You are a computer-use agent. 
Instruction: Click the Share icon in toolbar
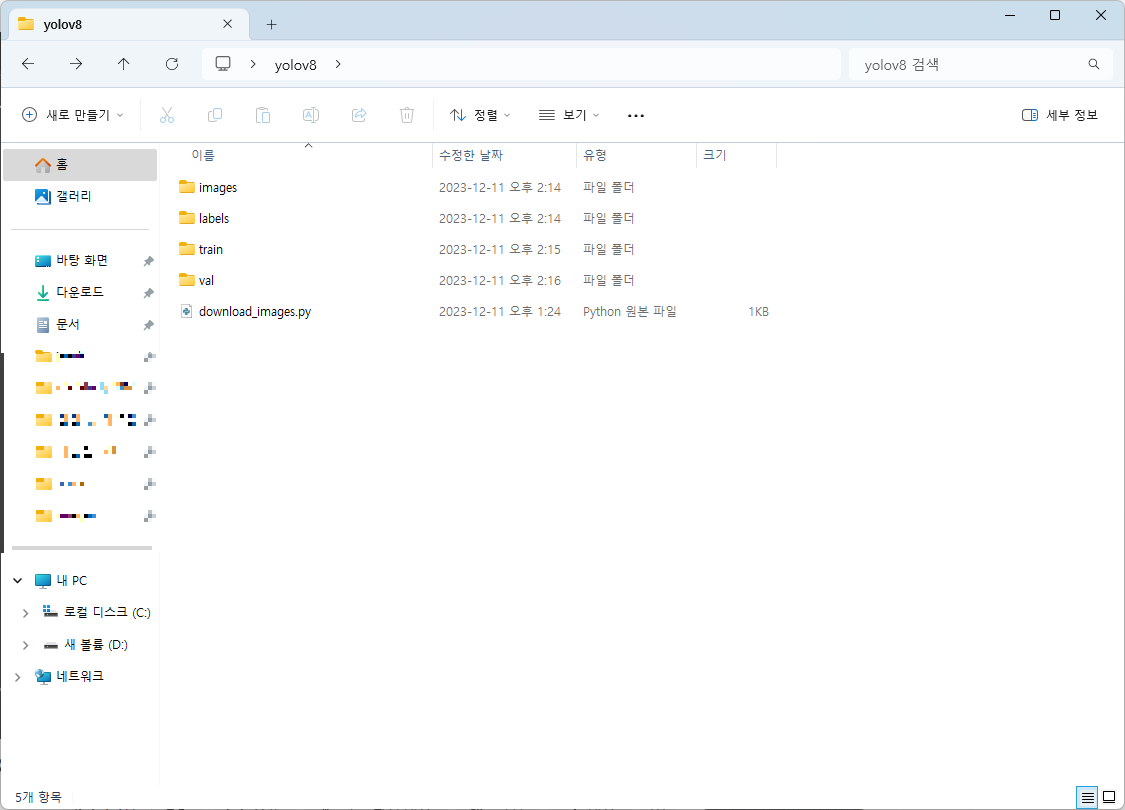click(359, 115)
